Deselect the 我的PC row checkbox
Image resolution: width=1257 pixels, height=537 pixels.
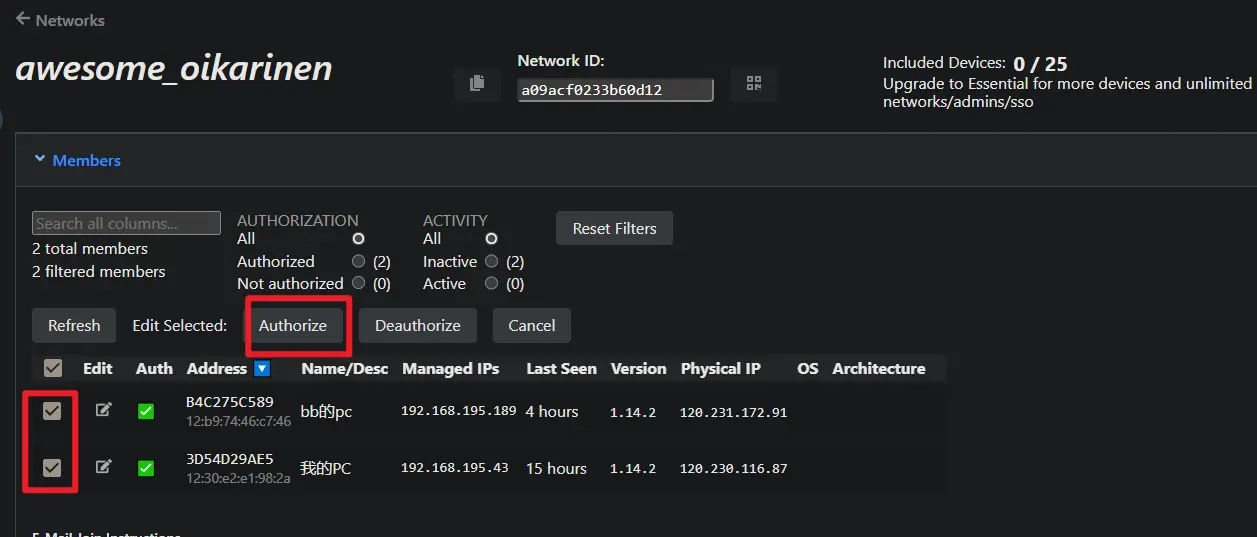(52, 468)
